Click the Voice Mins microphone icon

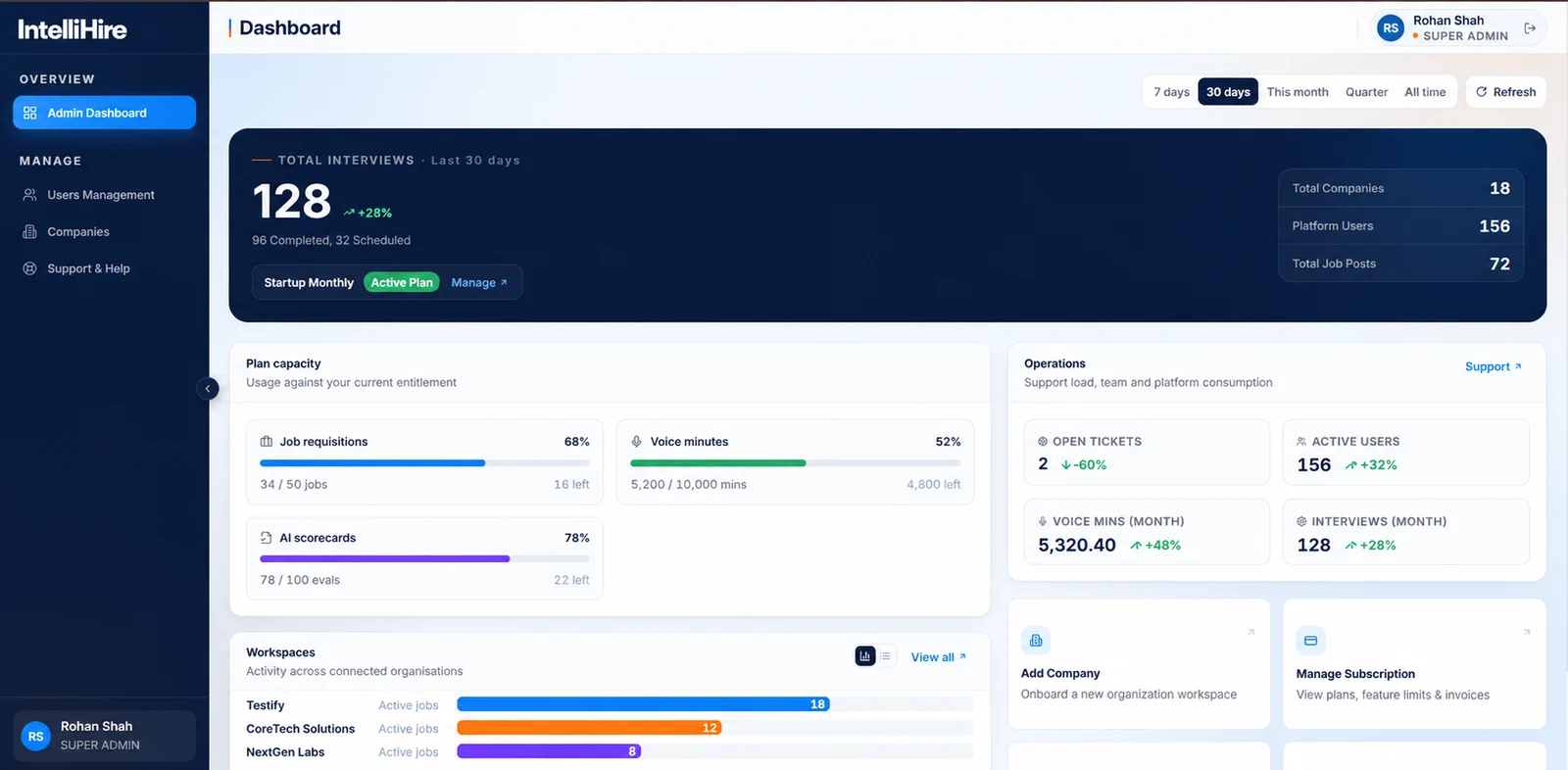coord(1043,522)
